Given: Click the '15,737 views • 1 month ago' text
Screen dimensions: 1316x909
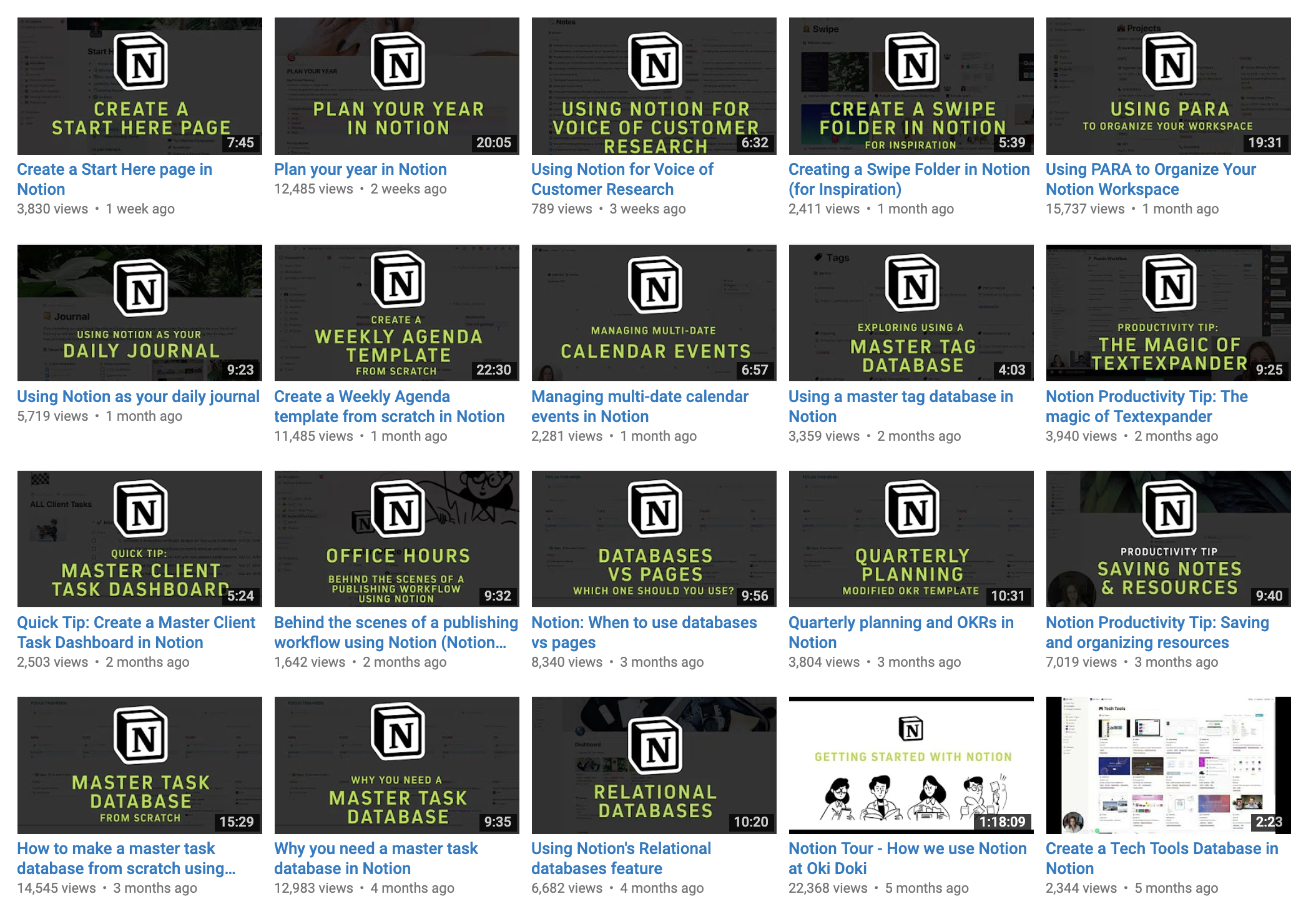Looking at the screenshot, I should (1132, 209).
